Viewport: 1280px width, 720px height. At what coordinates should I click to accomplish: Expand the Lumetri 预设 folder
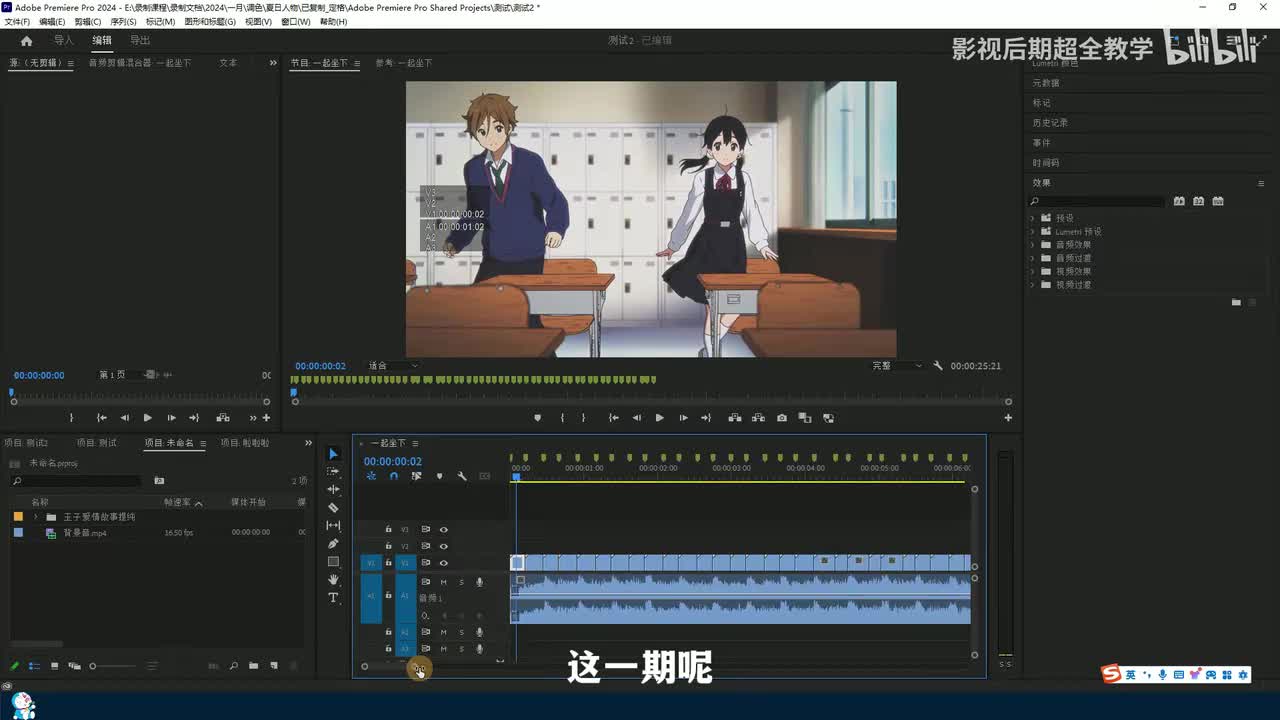(1033, 231)
